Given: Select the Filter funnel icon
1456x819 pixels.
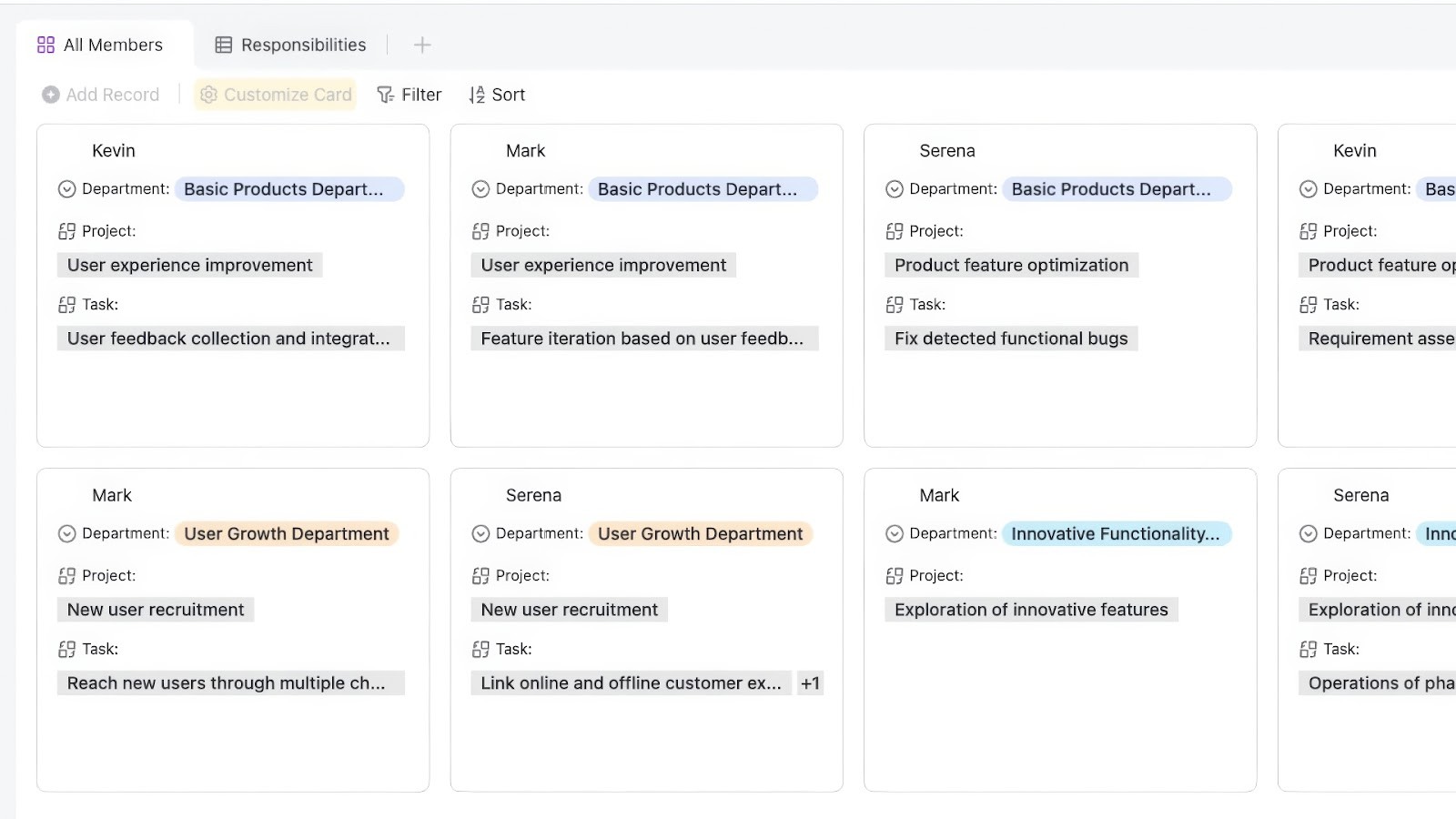Looking at the screenshot, I should (x=386, y=94).
